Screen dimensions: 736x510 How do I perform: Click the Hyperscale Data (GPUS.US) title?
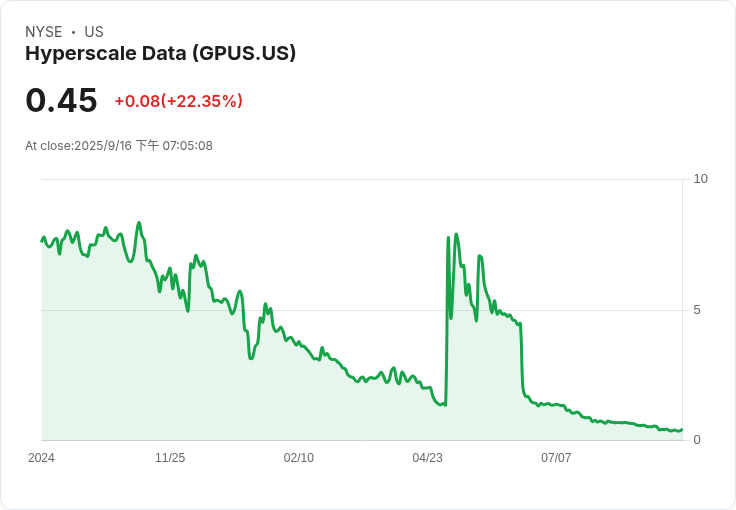(161, 53)
